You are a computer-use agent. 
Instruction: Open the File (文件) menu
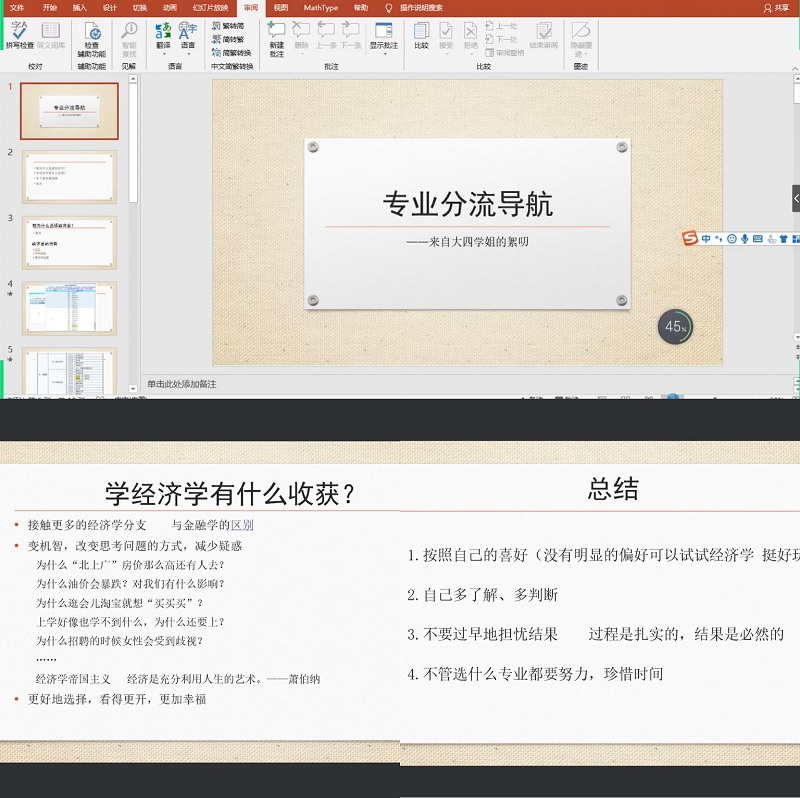[17, 7]
